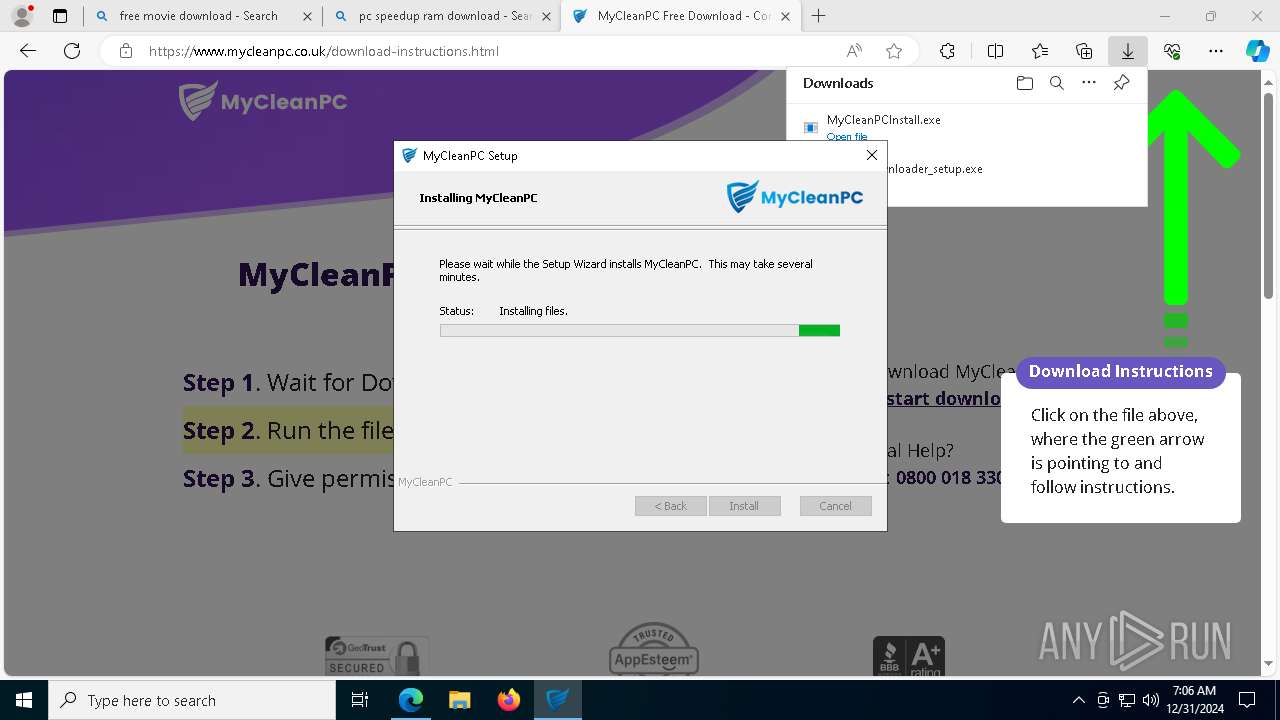The width and height of the screenshot is (1280, 720).
Task: Open Edge Settings and more menu
Action: [x=1216, y=51]
